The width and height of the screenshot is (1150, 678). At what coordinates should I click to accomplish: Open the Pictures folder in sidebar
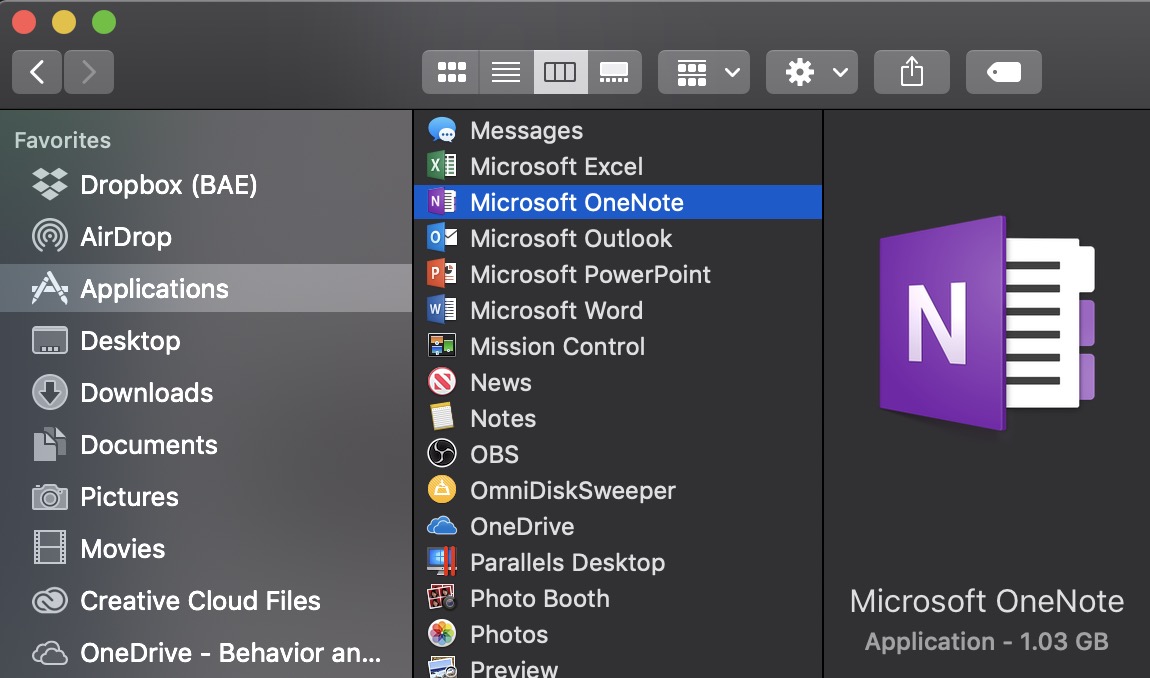coord(205,497)
